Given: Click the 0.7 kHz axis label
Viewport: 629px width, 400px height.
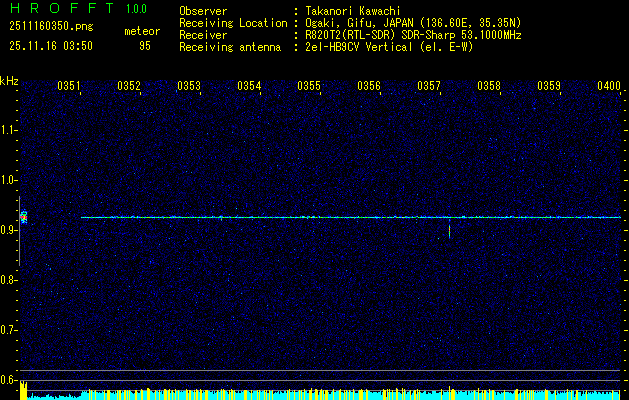Looking at the screenshot, I should click(x=8, y=330).
